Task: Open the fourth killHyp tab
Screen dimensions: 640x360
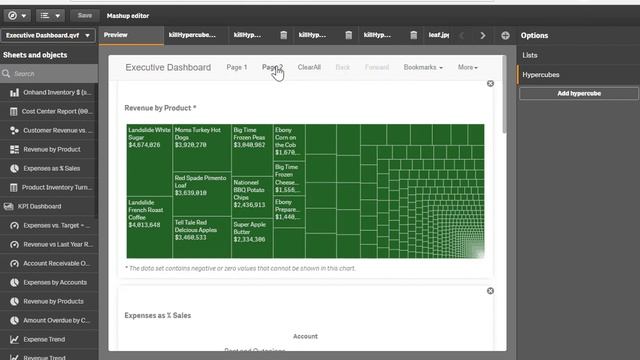Action: (378, 35)
